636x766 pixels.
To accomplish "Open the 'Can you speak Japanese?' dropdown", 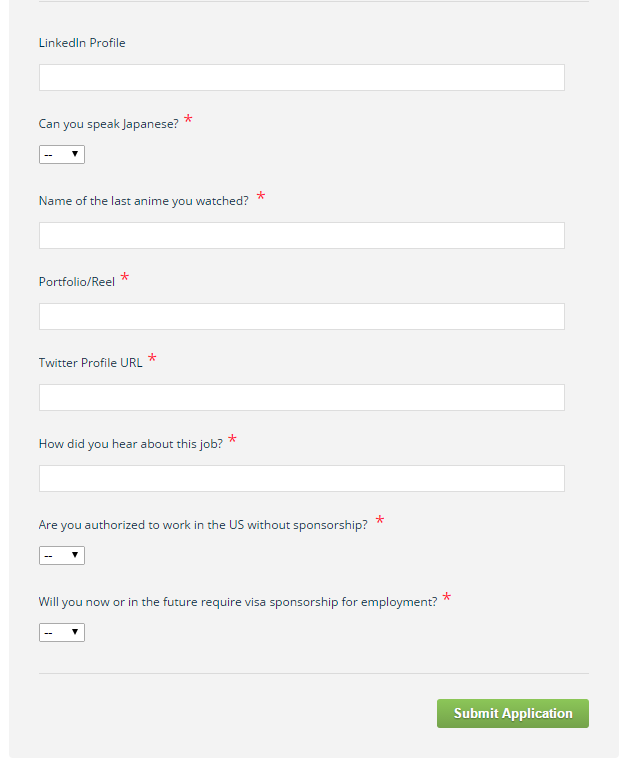I will pyautogui.click(x=62, y=154).
